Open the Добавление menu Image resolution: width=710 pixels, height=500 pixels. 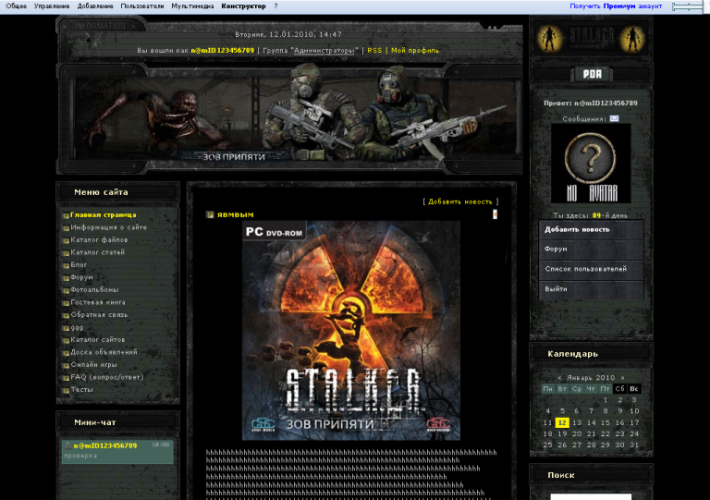pos(95,6)
